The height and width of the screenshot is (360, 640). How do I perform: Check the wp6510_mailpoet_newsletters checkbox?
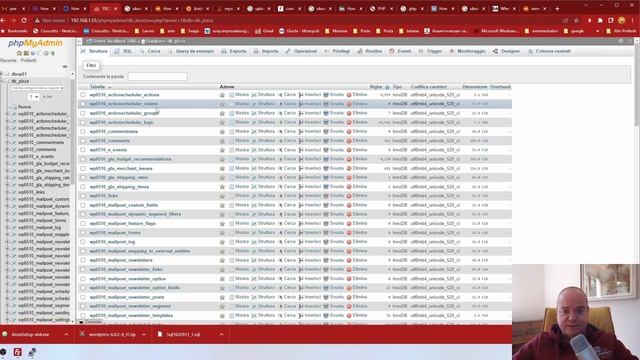tap(83, 260)
